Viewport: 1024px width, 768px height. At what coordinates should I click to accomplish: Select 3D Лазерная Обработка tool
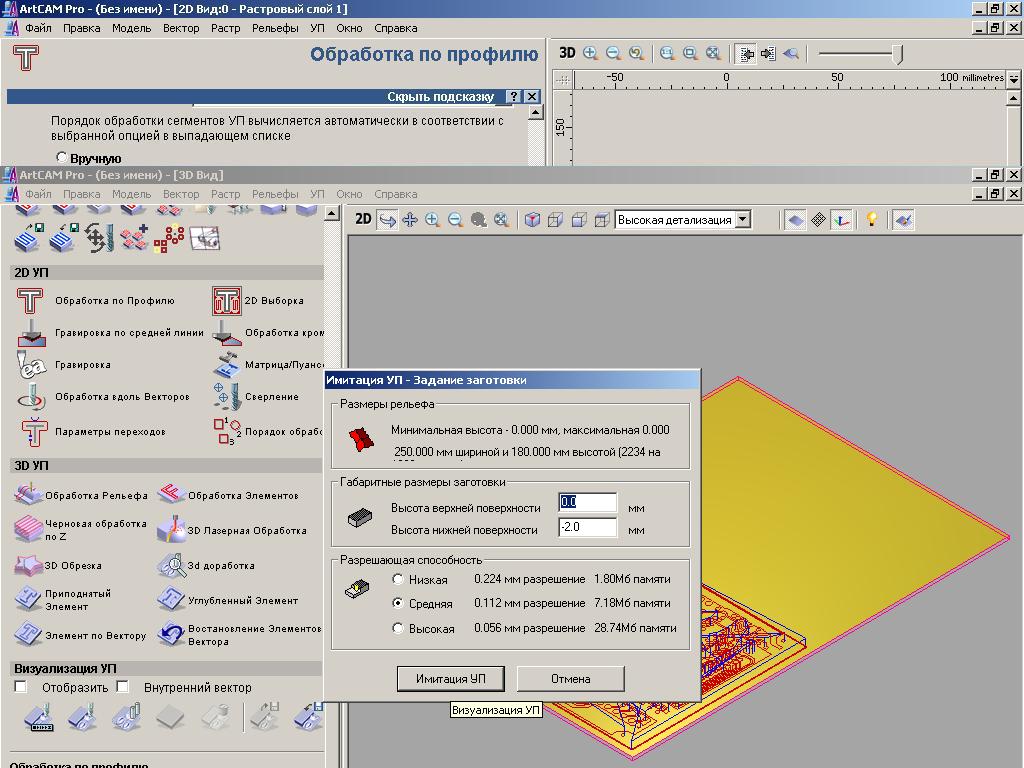pos(171,530)
